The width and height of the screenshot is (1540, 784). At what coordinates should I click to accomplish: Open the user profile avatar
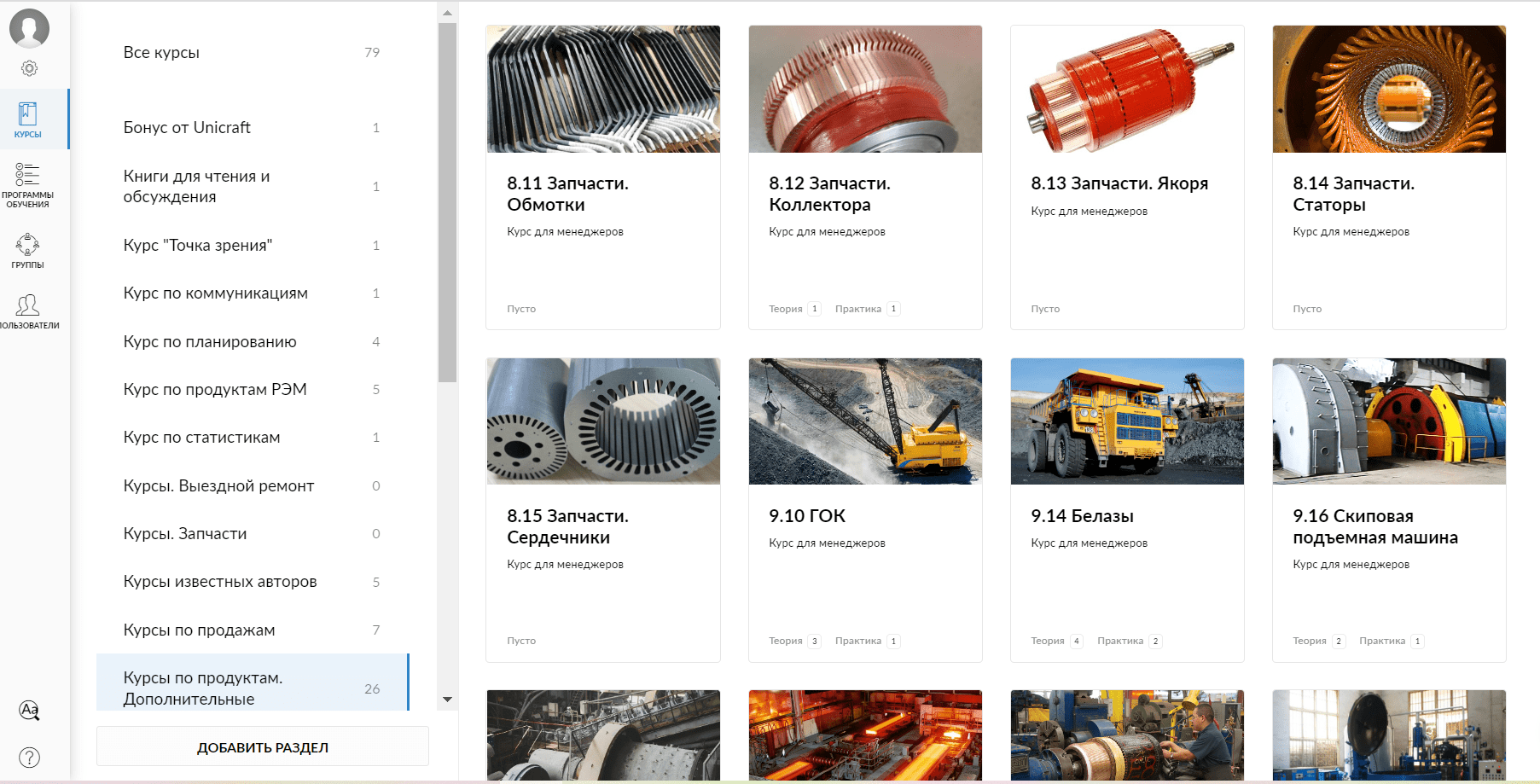[29, 28]
